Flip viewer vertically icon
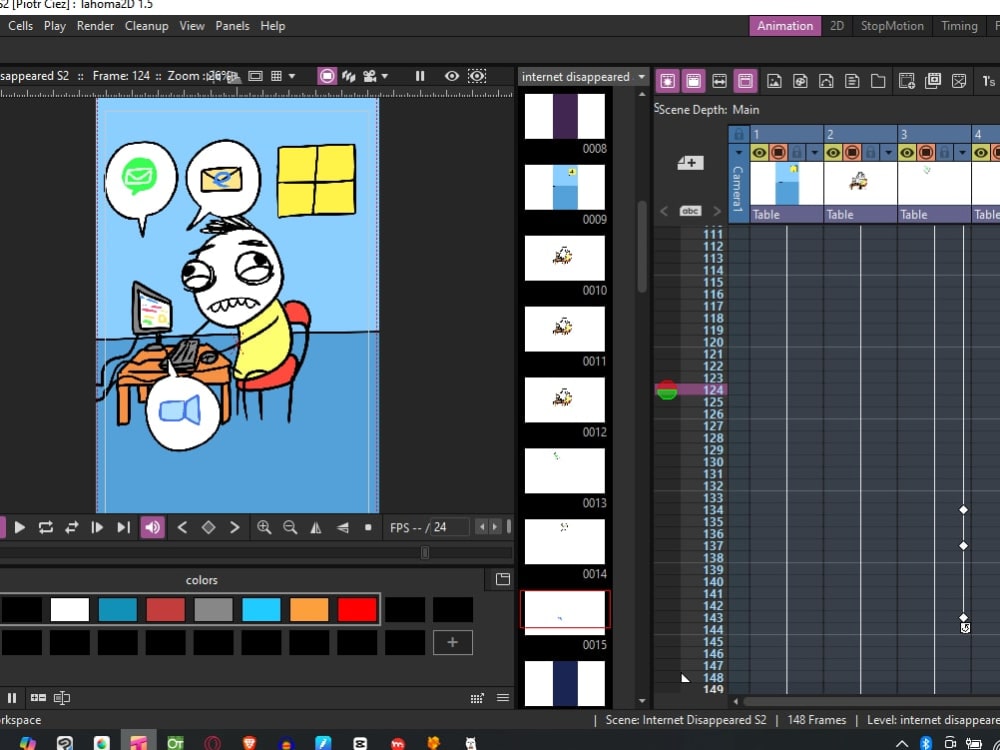The image size is (1000, 750). [342, 527]
